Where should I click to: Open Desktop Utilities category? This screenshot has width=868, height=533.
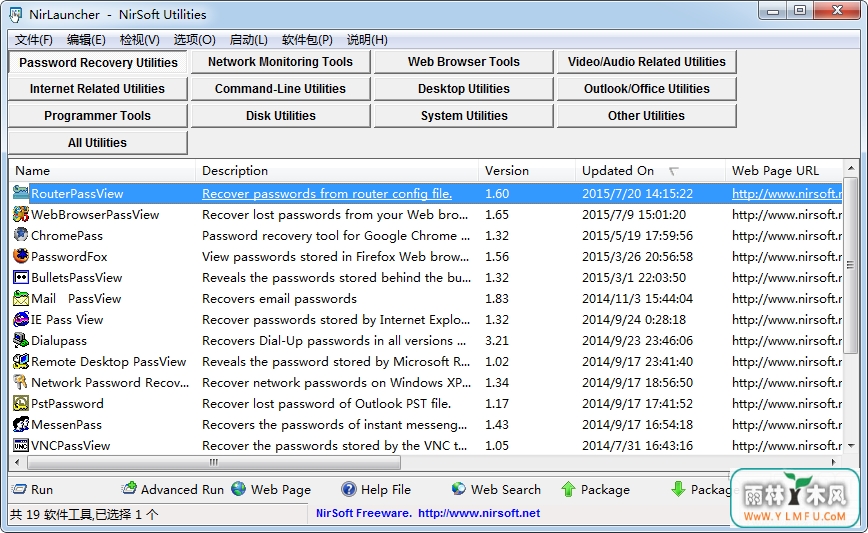click(464, 89)
